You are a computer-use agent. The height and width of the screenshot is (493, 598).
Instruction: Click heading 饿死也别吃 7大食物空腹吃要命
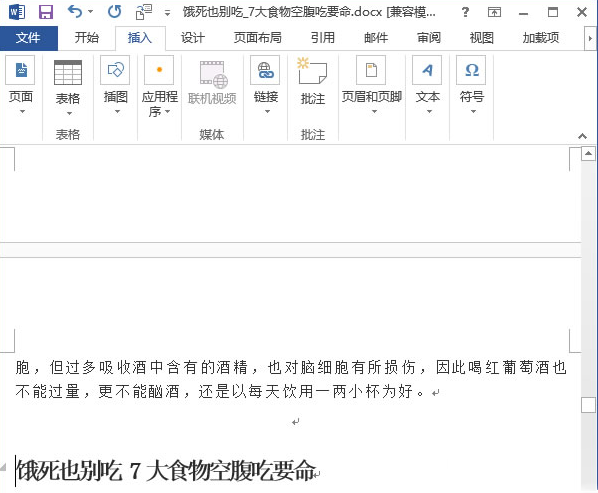tap(166, 471)
